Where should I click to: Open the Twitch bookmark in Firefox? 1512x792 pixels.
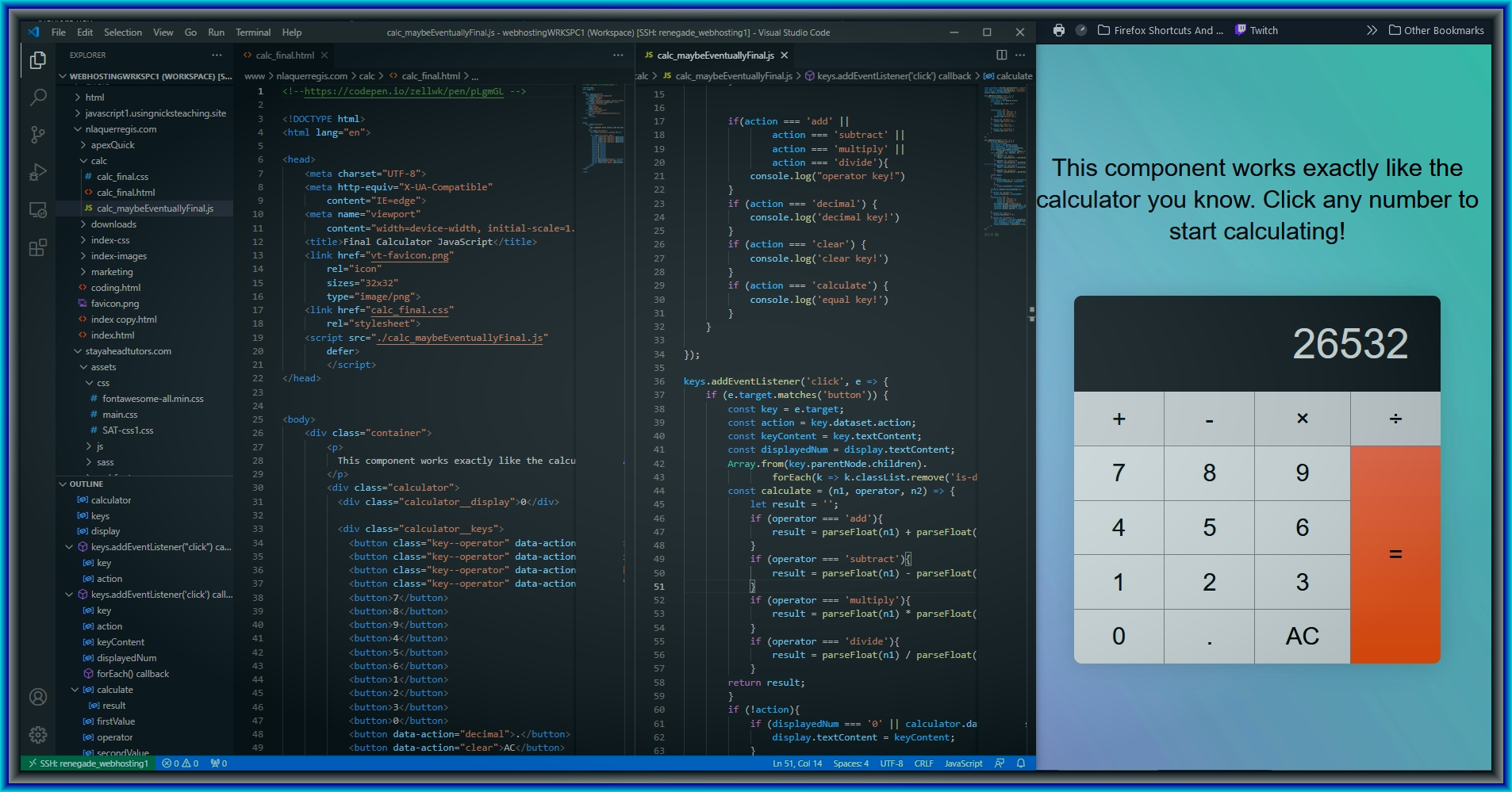(x=1257, y=30)
